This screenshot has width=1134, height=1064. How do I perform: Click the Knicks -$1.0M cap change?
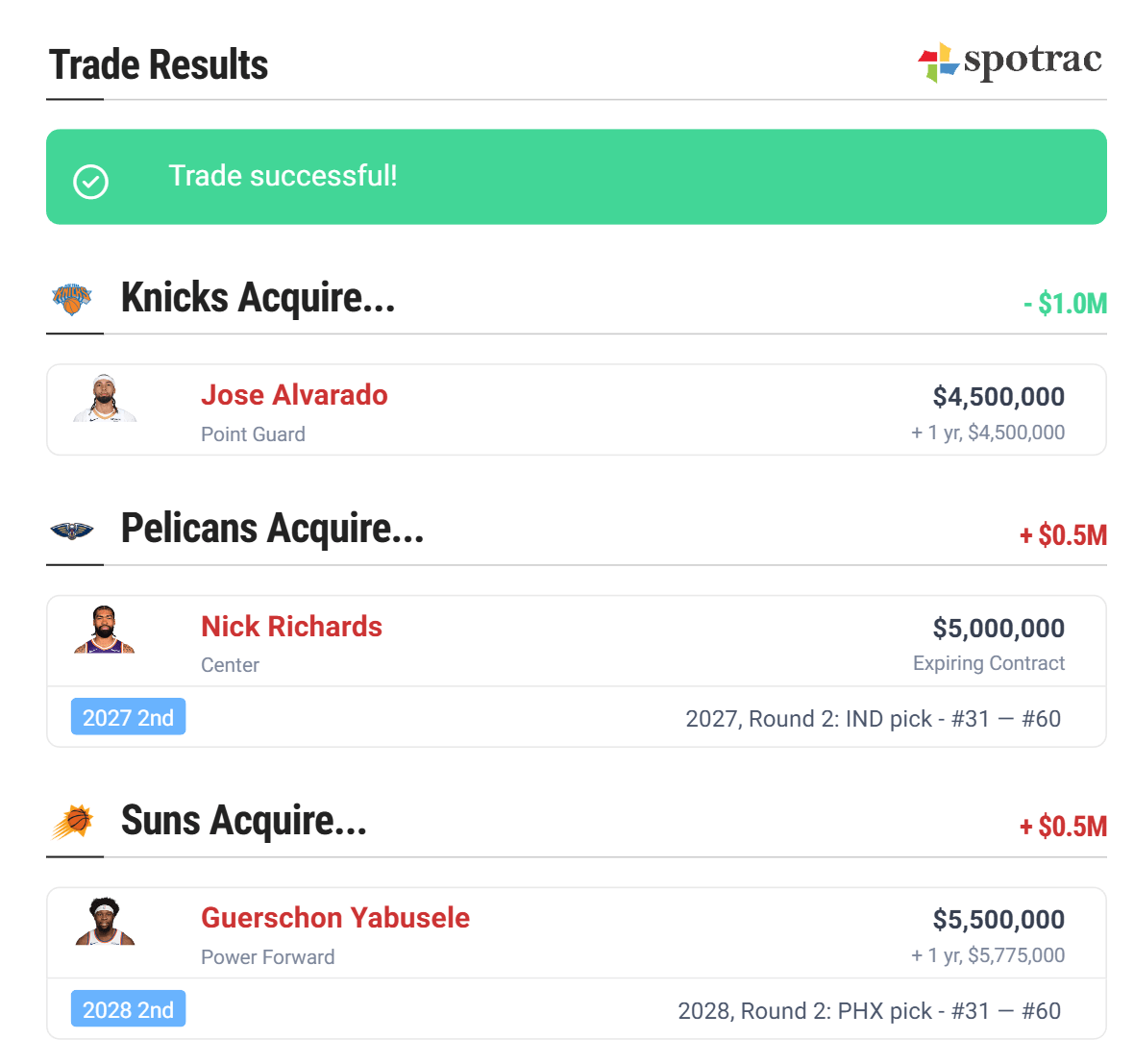click(x=1065, y=305)
